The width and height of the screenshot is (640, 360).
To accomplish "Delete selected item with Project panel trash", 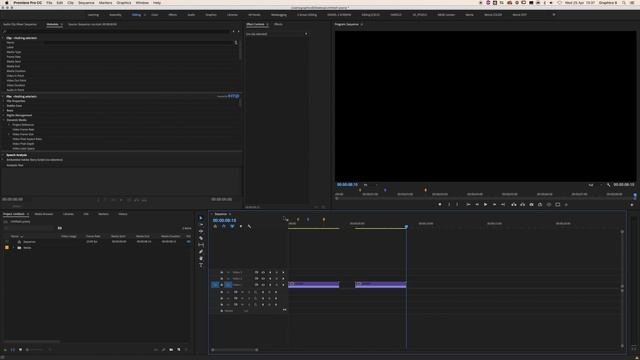I will tap(187, 350).
